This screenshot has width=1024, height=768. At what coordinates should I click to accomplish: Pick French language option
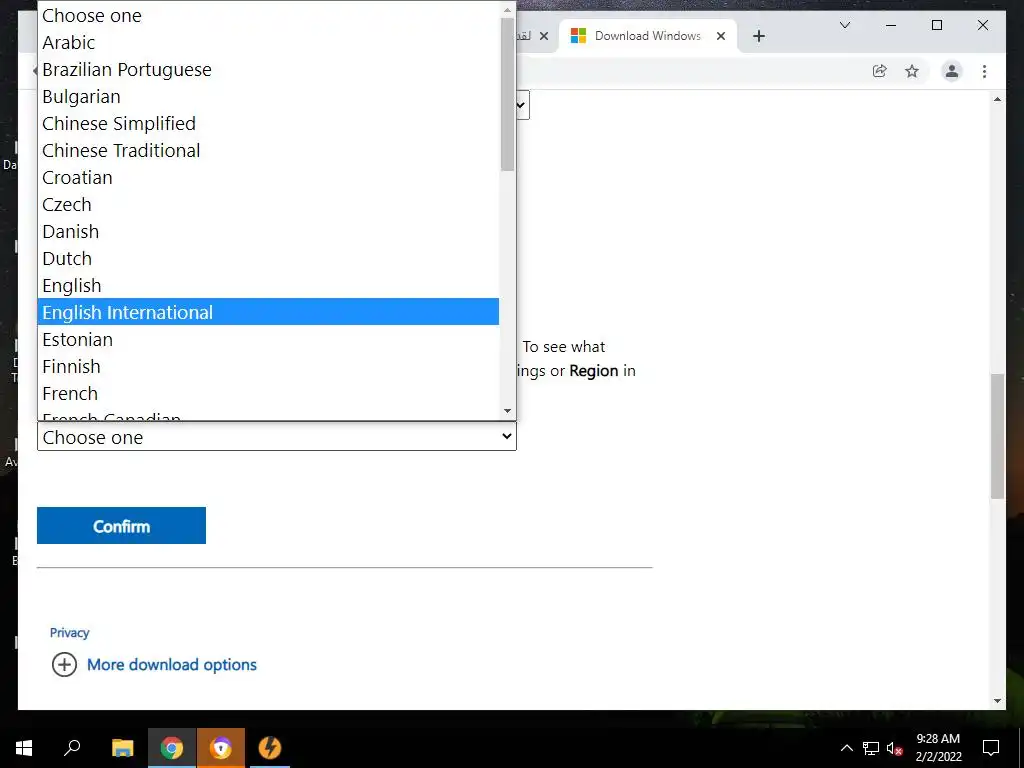(x=268, y=393)
